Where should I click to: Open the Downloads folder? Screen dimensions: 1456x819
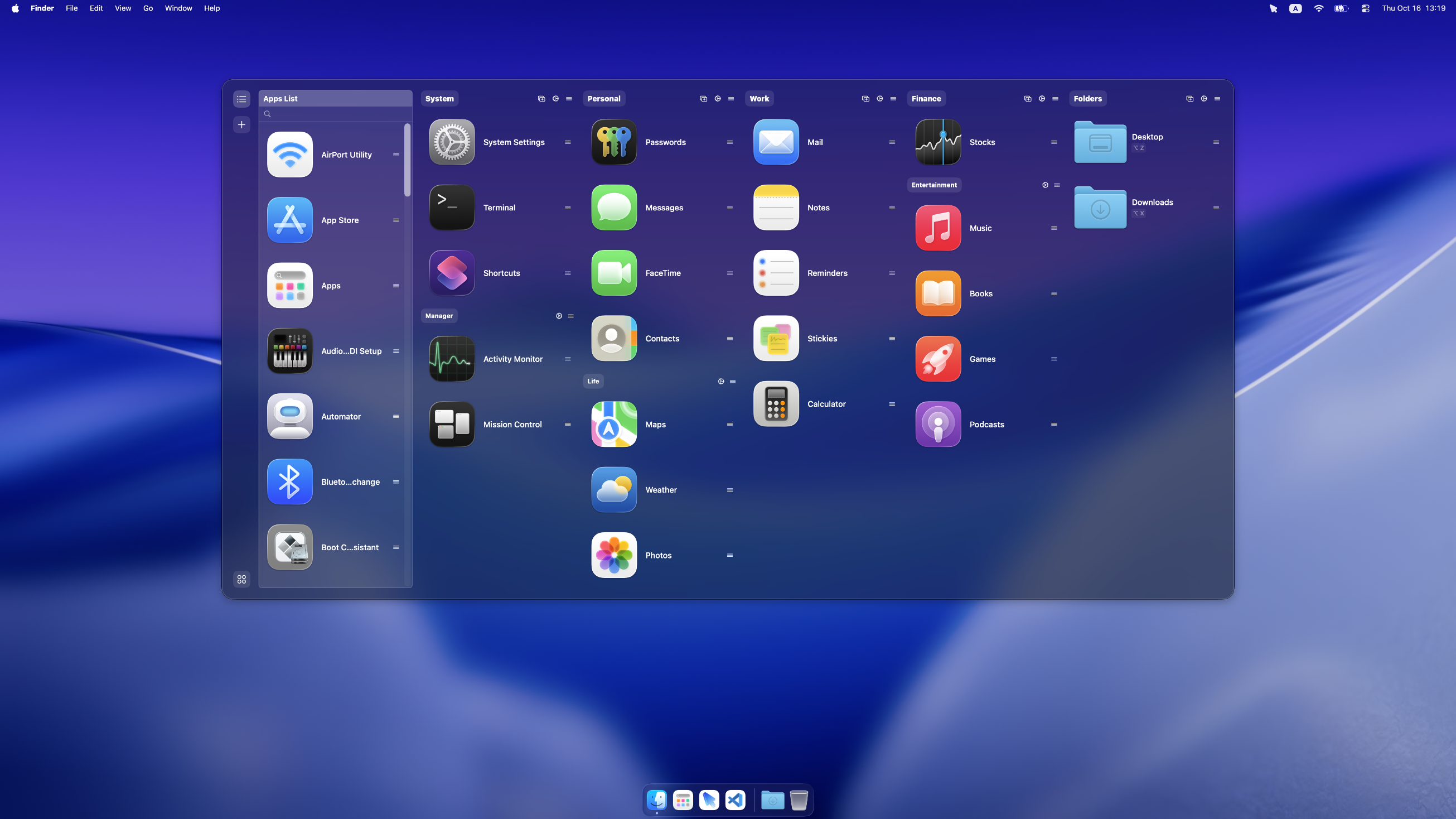[x=1100, y=208]
